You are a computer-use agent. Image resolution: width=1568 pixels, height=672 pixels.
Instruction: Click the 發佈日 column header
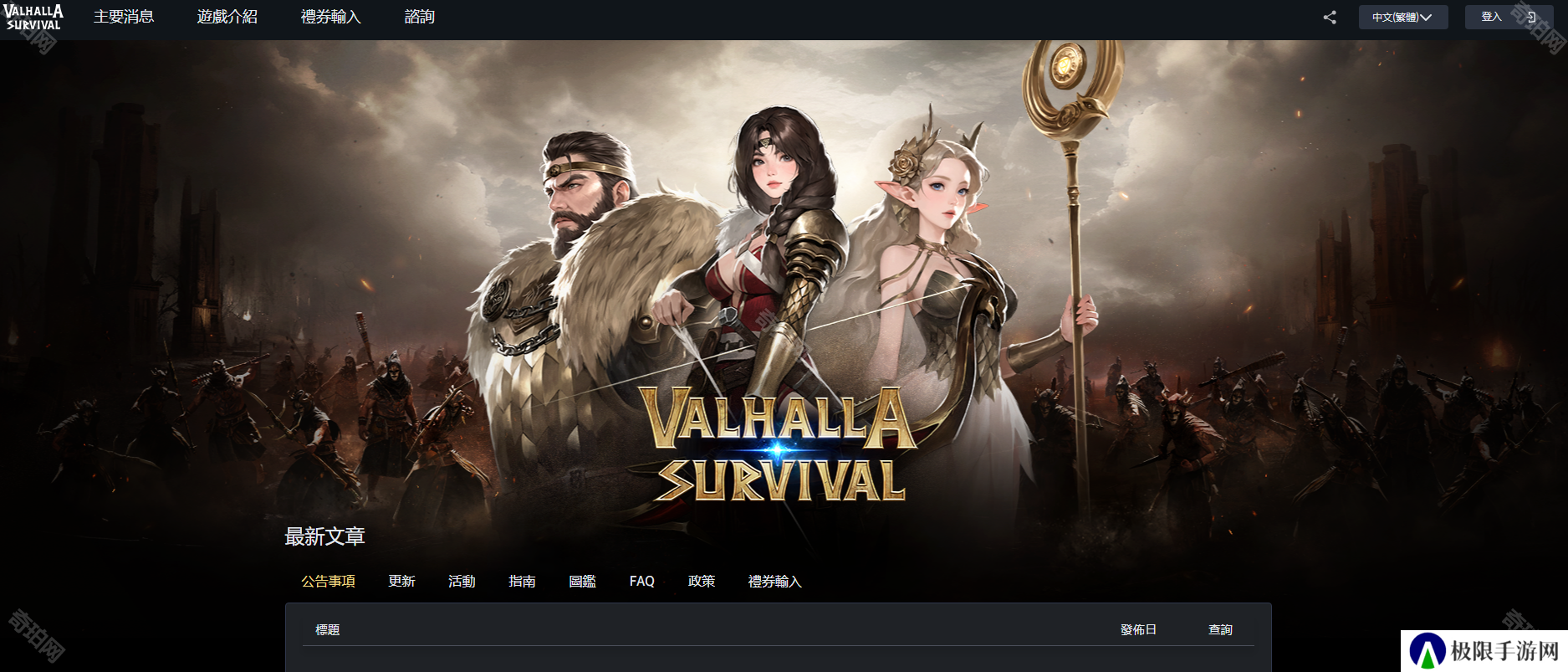point(1138,629)
